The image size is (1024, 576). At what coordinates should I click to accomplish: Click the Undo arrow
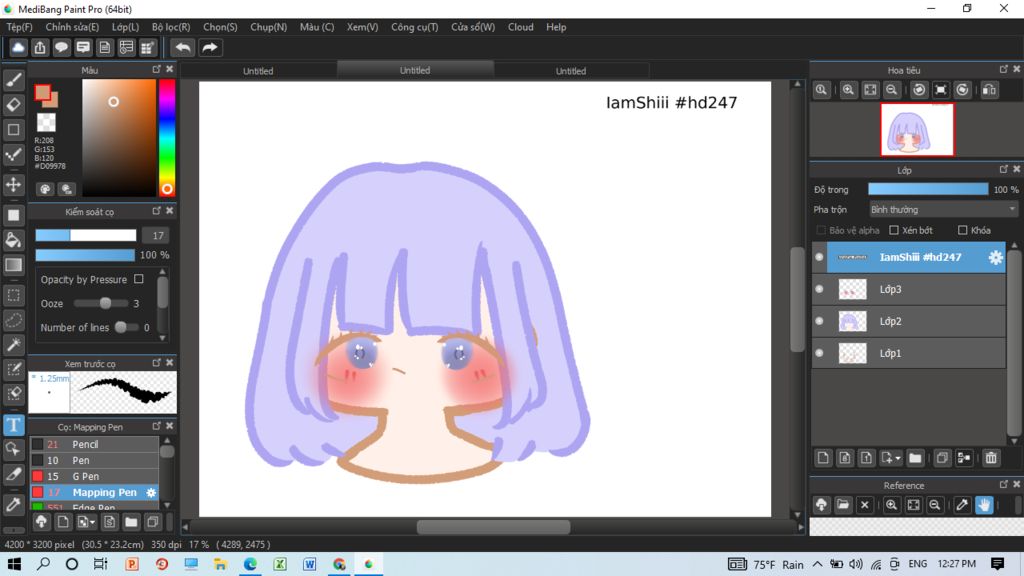(183, 48)
